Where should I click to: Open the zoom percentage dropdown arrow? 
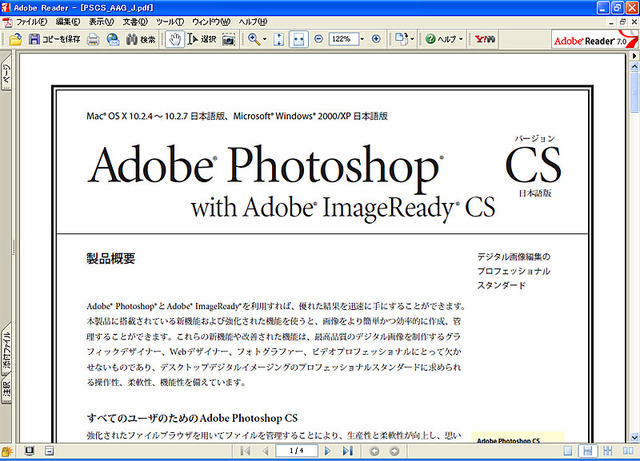pos(362,39)
